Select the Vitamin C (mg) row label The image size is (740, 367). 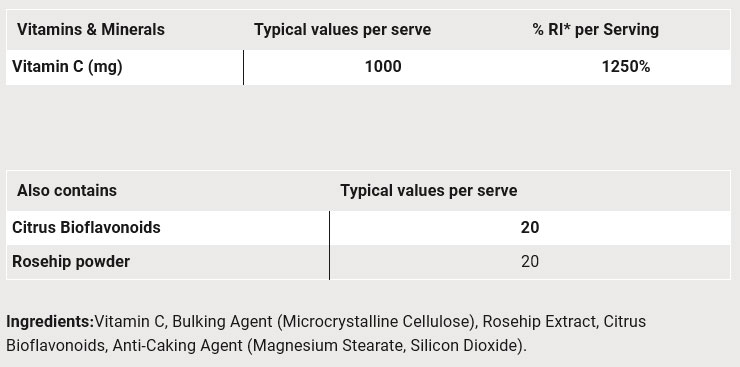tap(67, 67)
